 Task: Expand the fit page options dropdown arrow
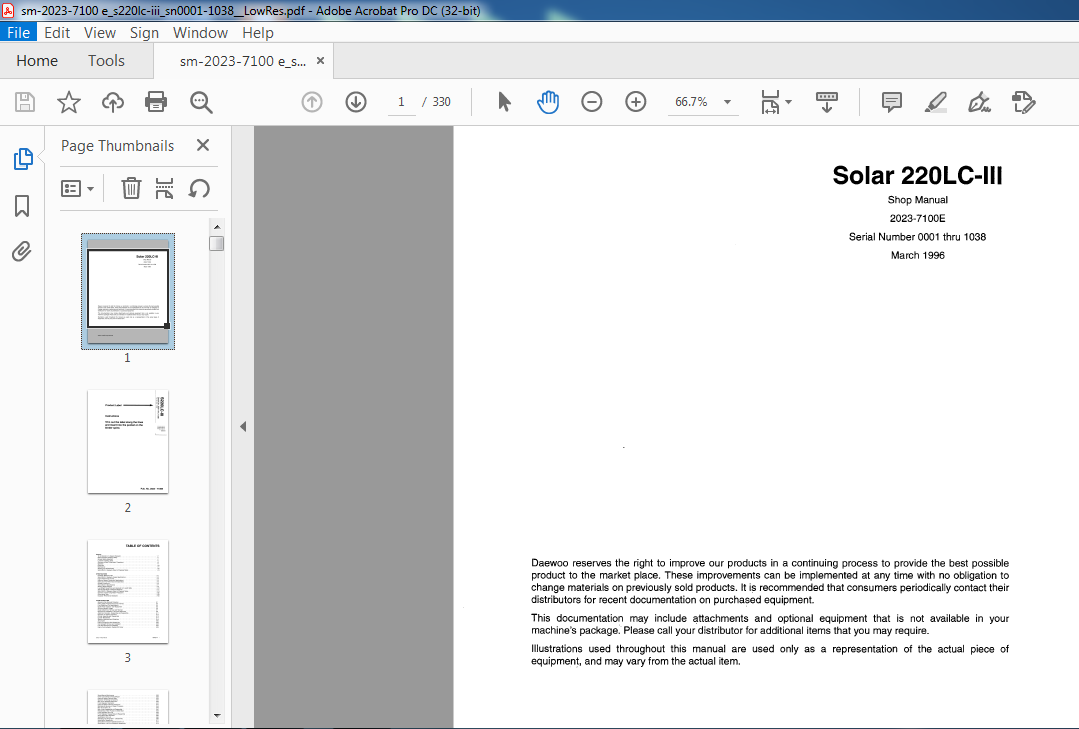789,102
